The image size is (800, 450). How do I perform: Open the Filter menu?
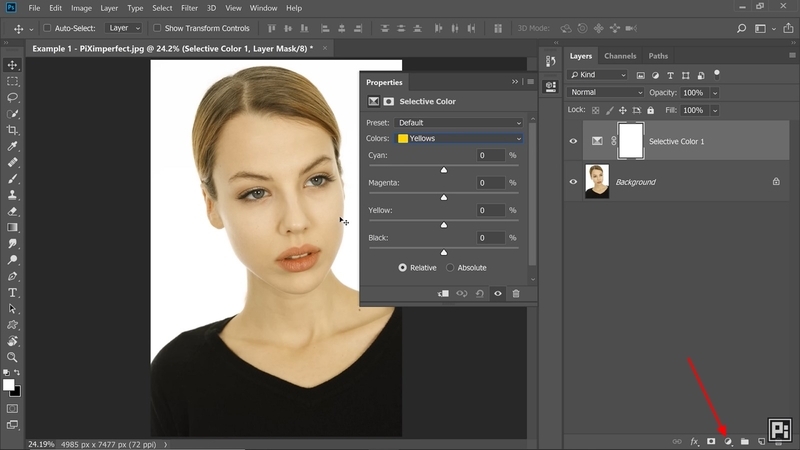189,8
